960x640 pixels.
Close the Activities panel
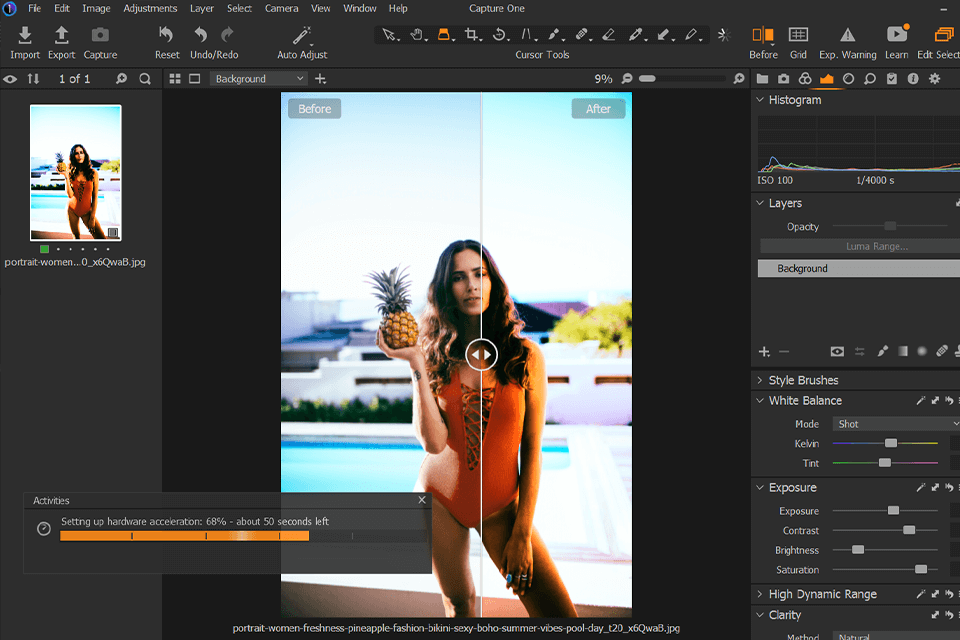[422, 500]
